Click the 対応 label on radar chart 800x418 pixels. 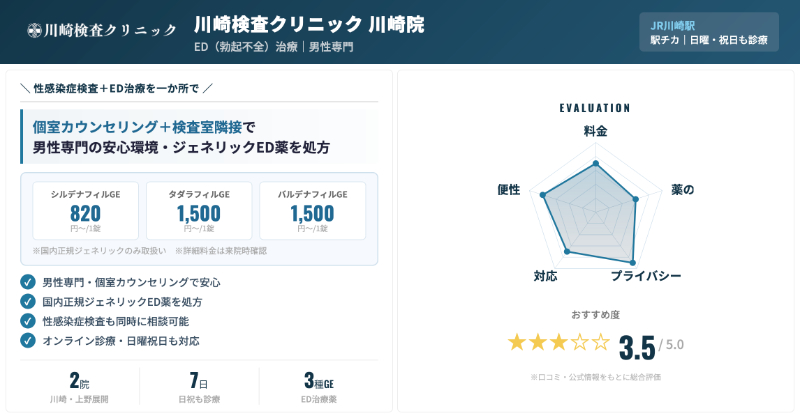click(545, 275)
